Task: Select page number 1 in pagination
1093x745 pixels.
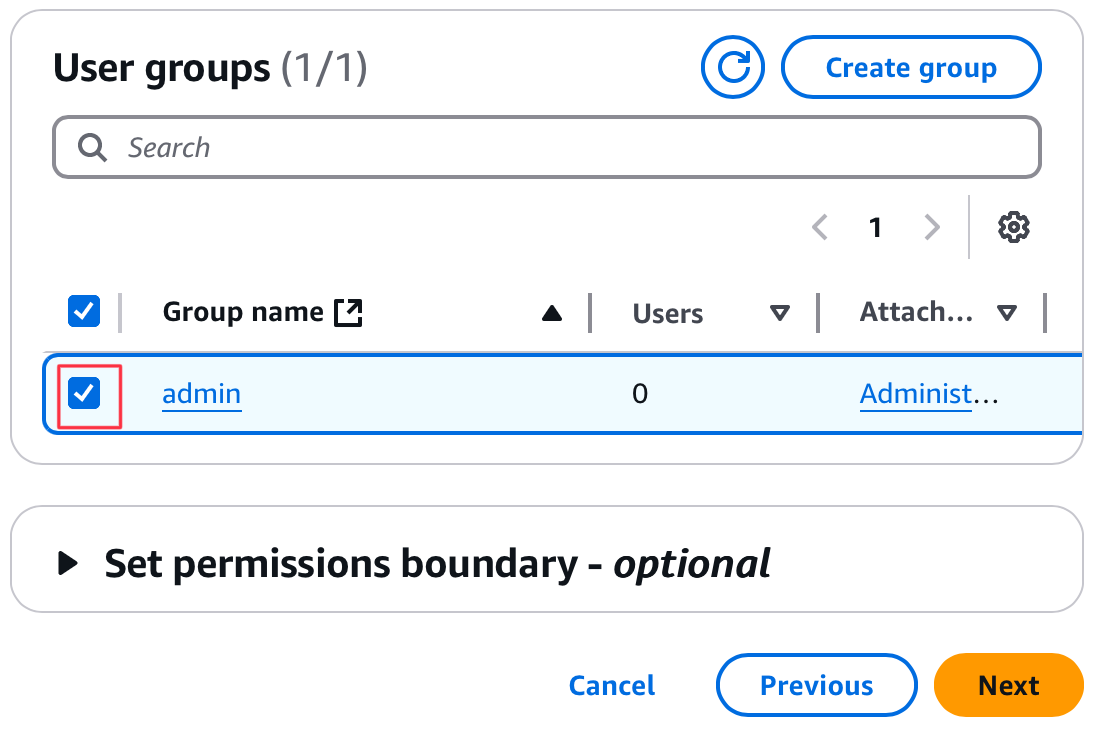Action: (x=876, y=228)
